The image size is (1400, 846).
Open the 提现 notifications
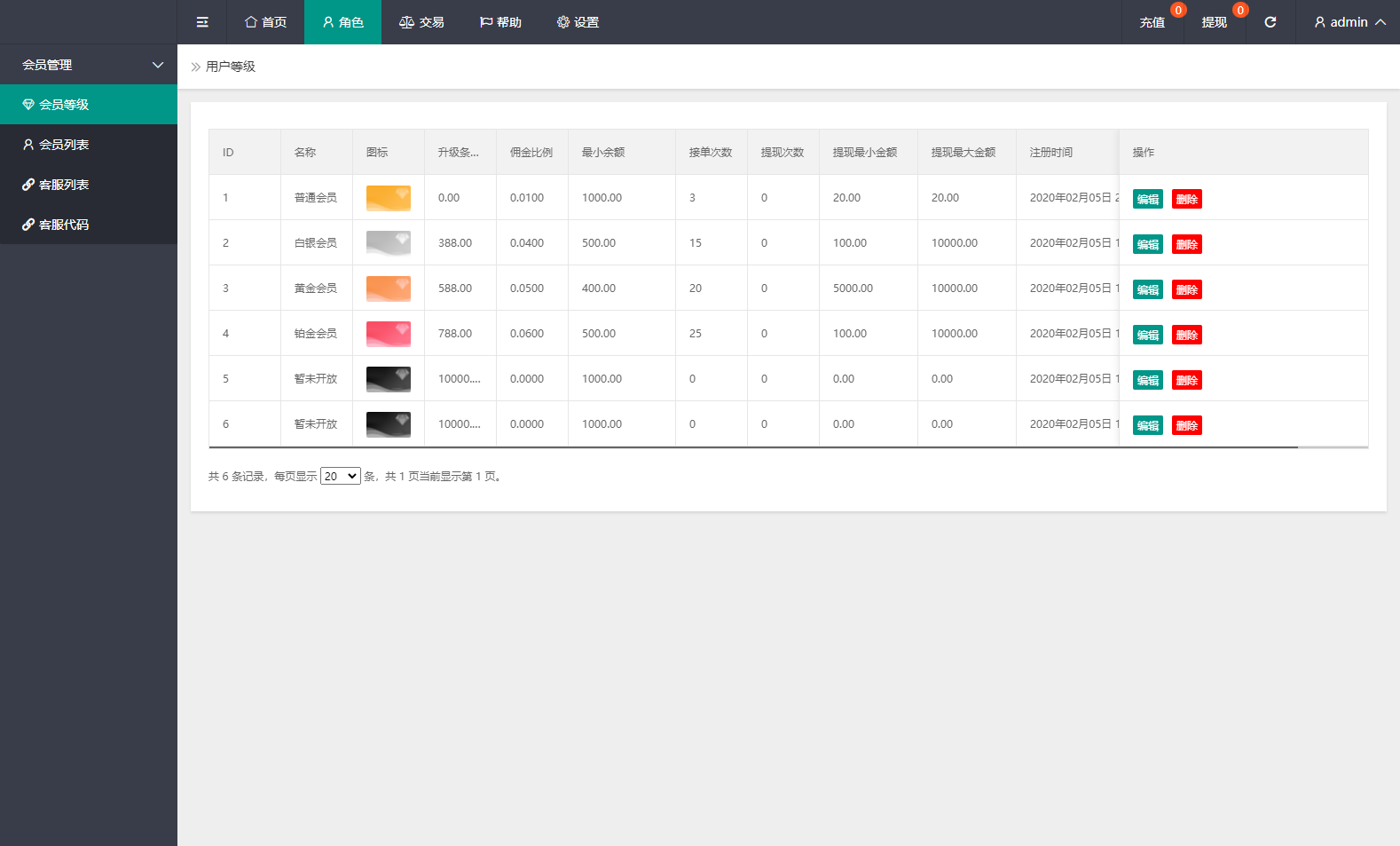point(1215,22)
